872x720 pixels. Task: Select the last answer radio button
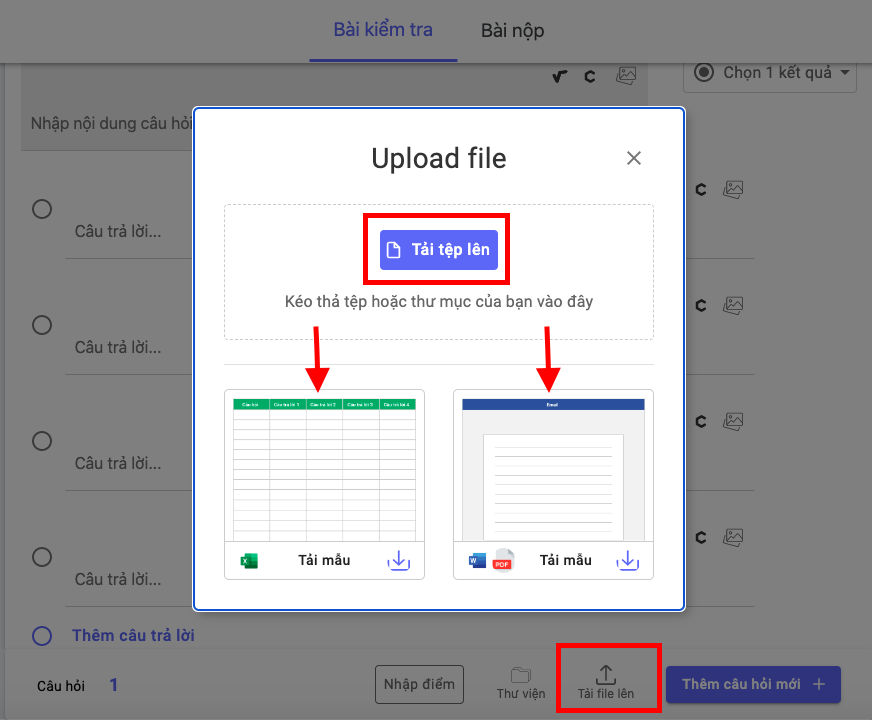pyautogui.click(x=42, y=556)
